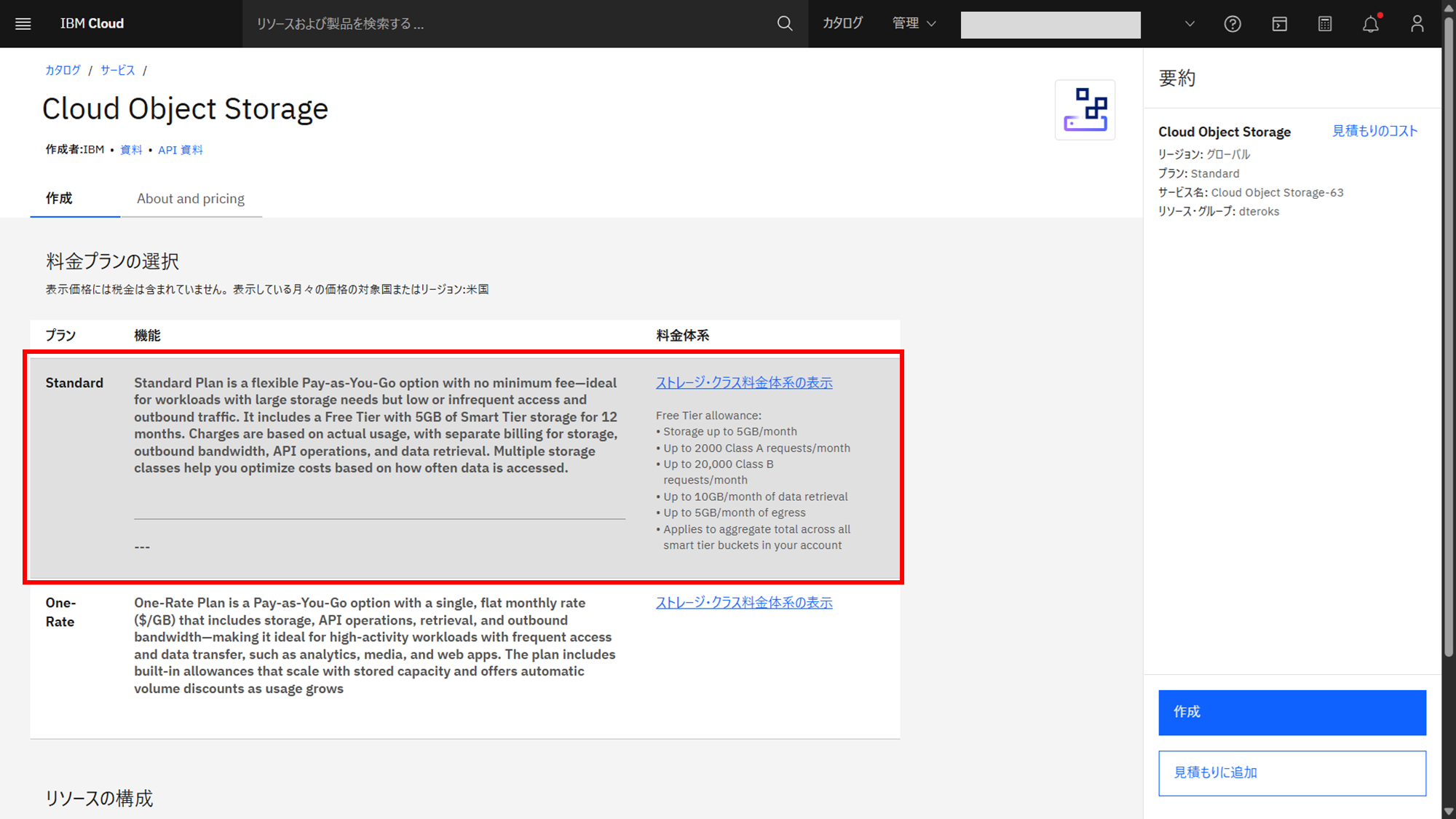Open the カタログ menu in header

click(842, 24)
